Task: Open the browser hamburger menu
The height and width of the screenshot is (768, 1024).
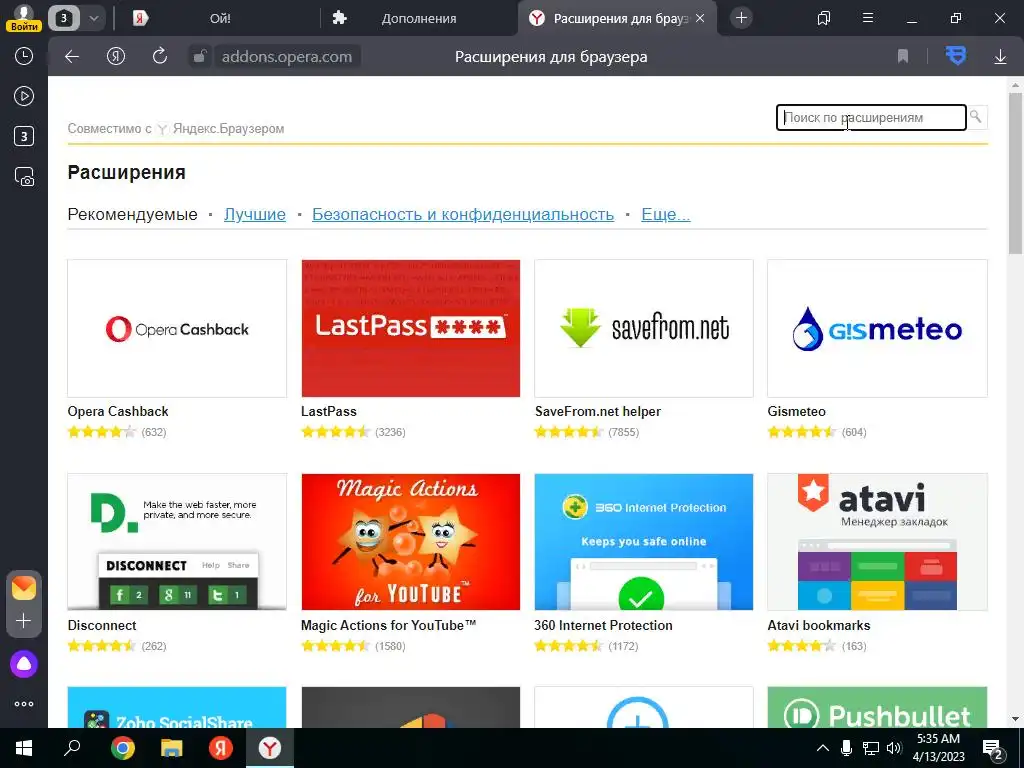Action: coord(868,18)
